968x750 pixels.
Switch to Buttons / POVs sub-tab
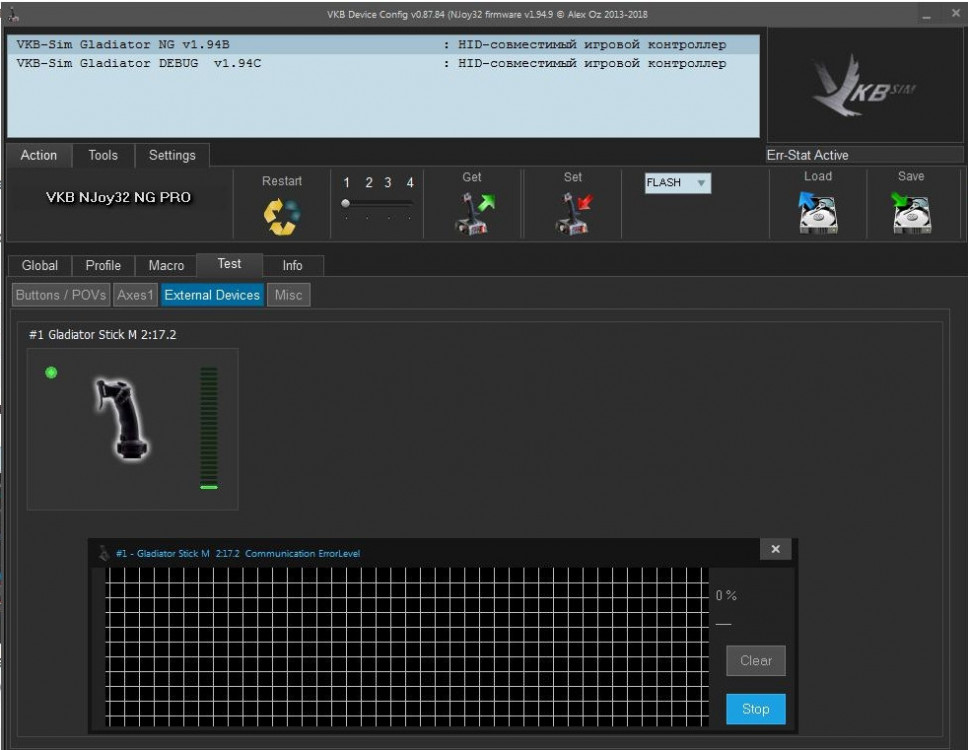(60, 295)
